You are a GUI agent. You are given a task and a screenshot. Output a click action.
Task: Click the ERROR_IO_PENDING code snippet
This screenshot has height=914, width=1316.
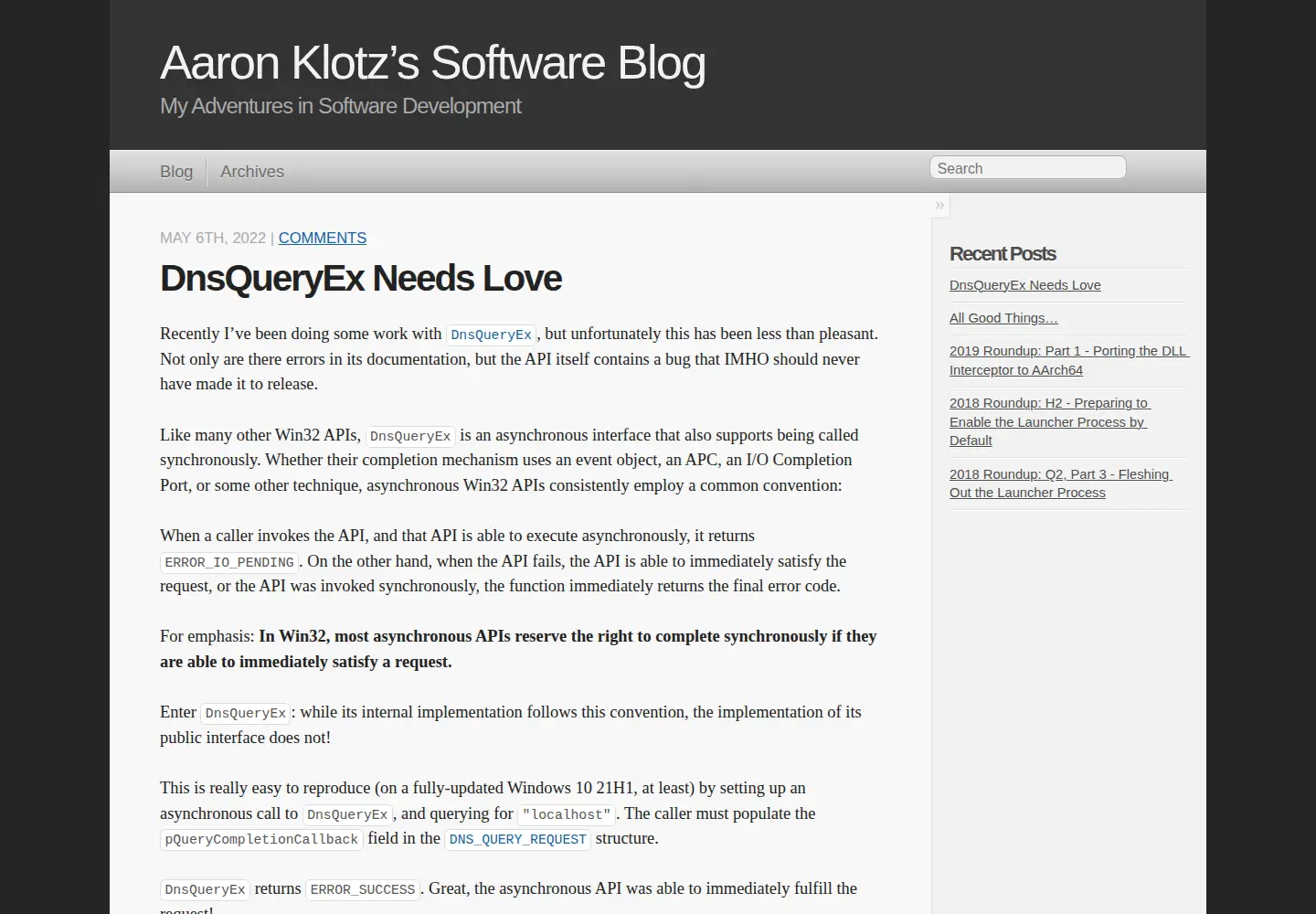[229, 562]
